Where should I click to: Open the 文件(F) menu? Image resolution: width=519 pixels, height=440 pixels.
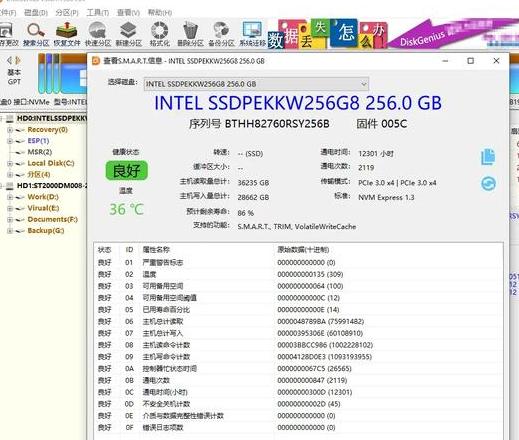[x=8, y=13]
